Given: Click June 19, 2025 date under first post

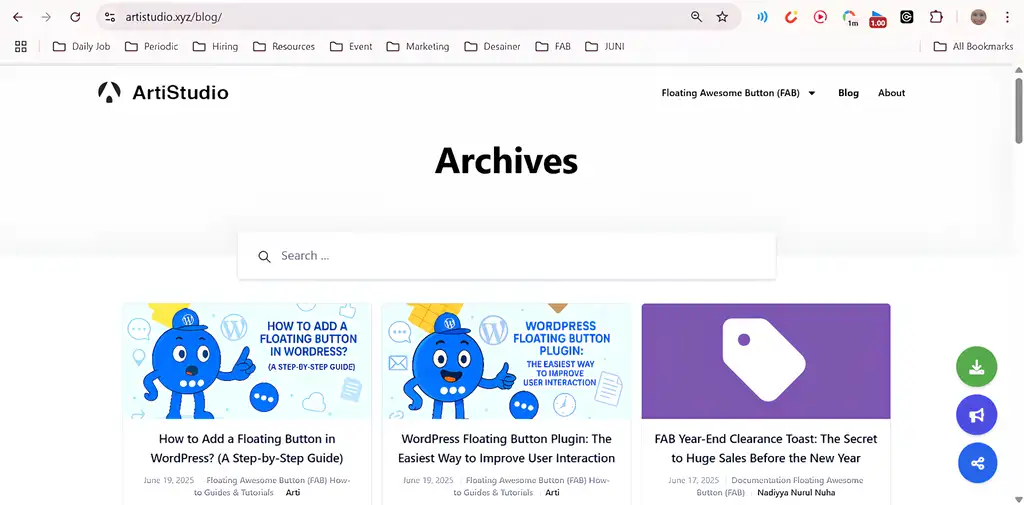Looking at the screenshot, I should click(168, 480).
